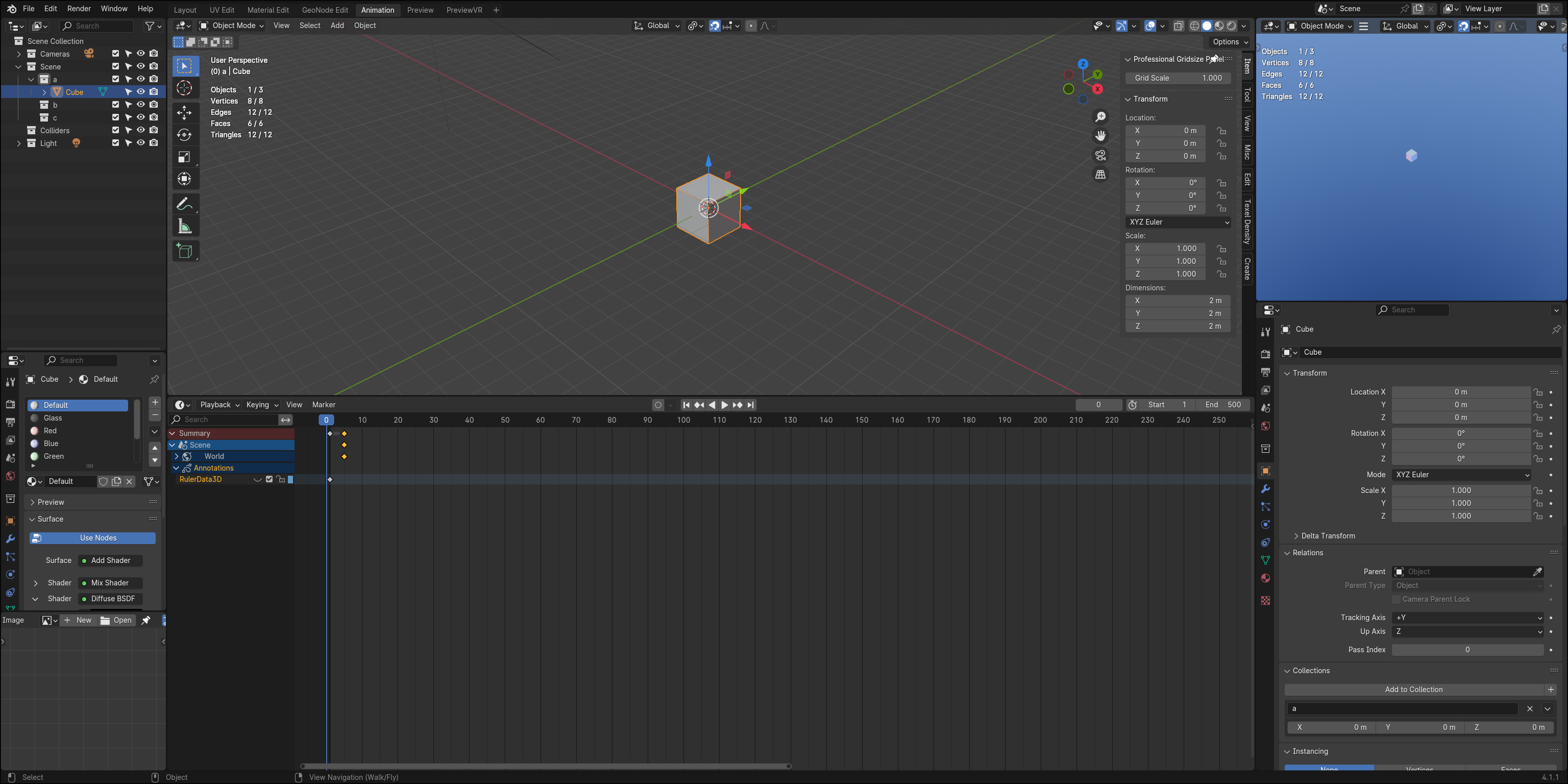The height and width of the screenshot is (784, 1568).
Task: Jump to the first frame
Action: [x=686, y=405]
